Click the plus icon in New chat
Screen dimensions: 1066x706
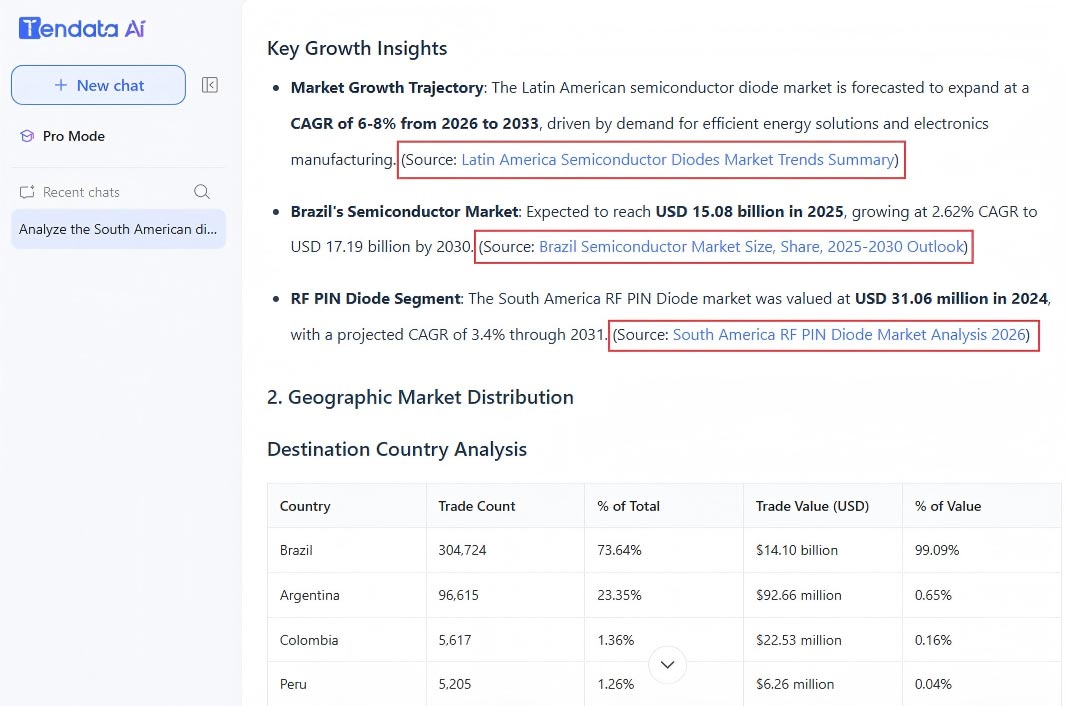(x=61, y=85)
